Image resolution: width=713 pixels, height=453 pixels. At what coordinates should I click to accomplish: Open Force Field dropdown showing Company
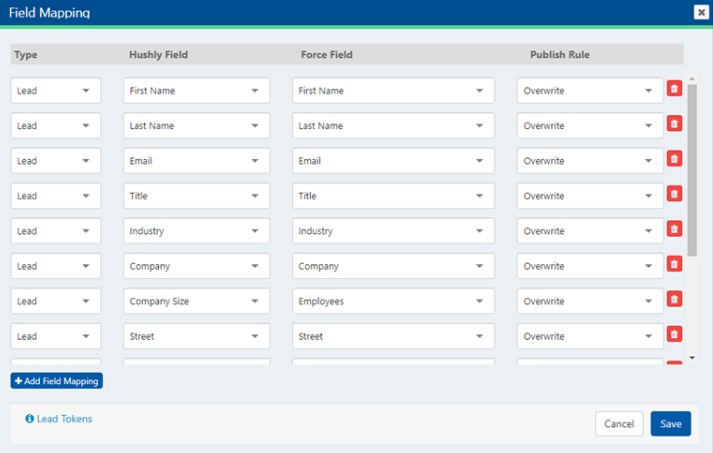tap(393, 266)
